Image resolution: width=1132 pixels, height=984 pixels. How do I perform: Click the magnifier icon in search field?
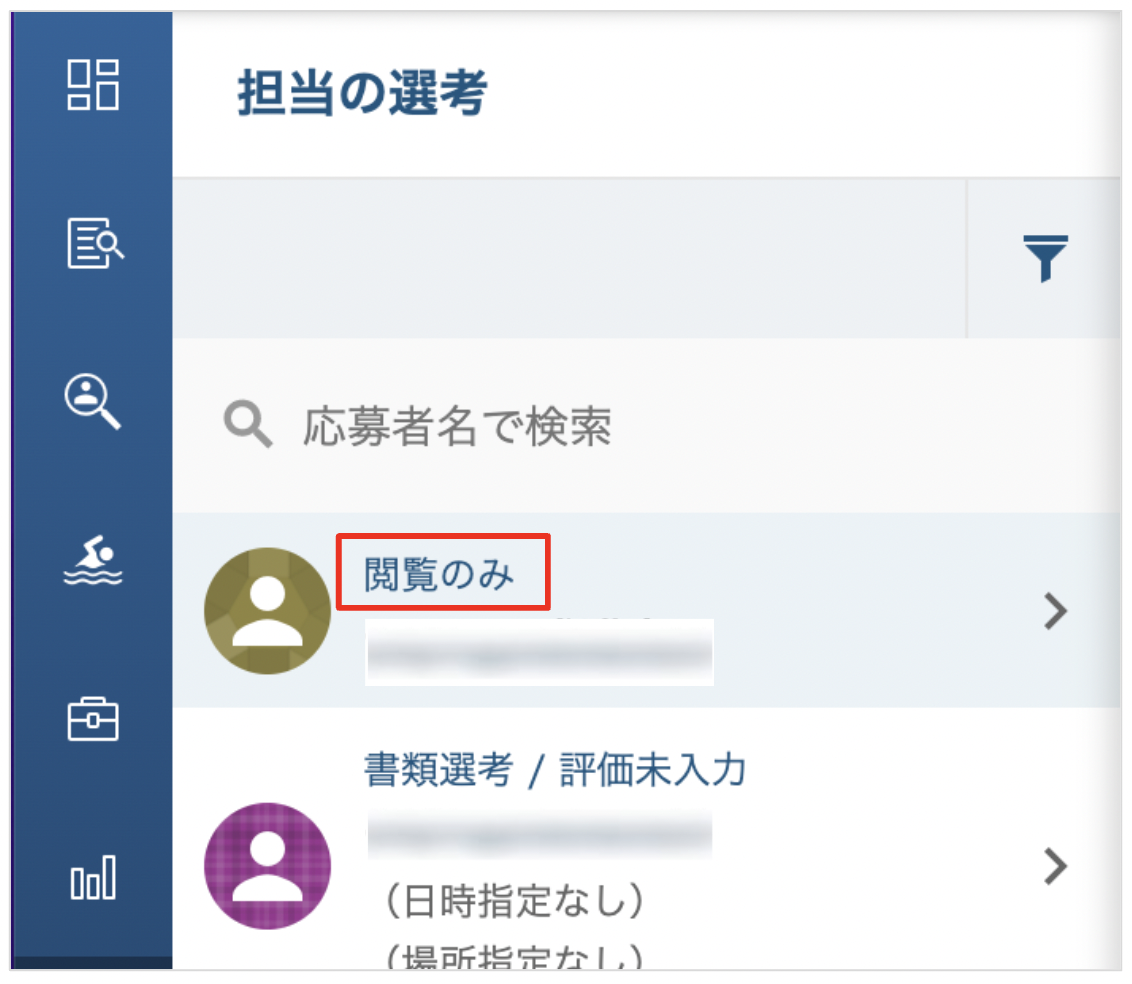[248, 424]
